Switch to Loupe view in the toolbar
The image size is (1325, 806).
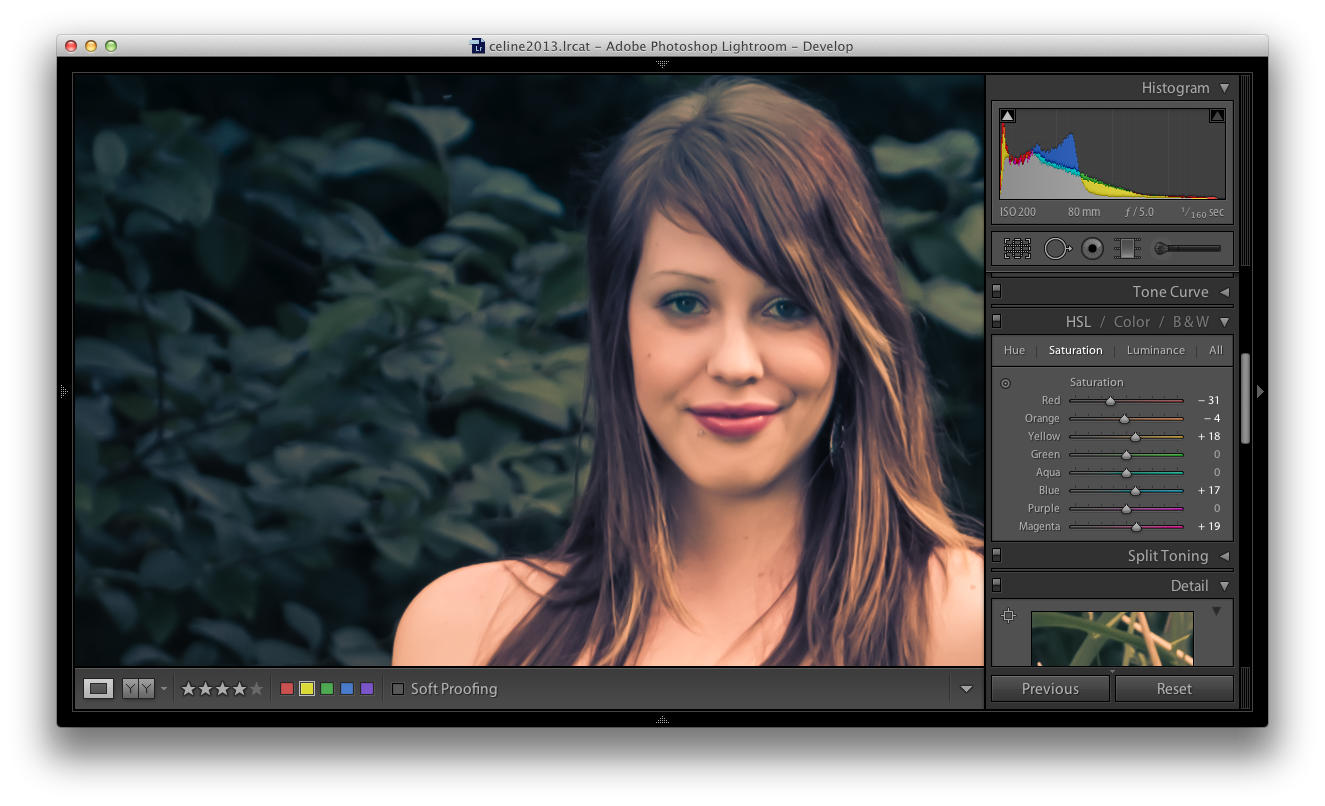click(x=97, y=688)
